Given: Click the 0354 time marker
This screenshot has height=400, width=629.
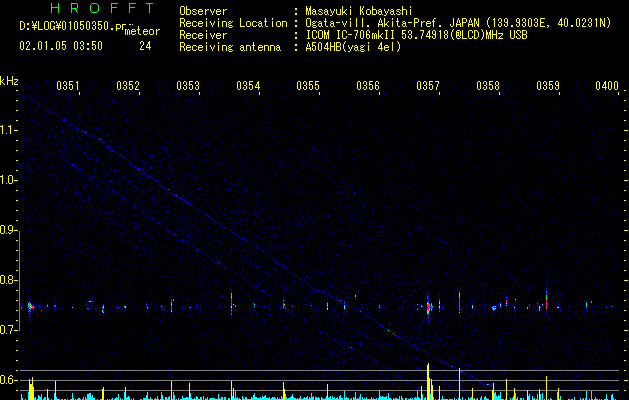Looking at the screenshot, I should click(x=248, y=86).
